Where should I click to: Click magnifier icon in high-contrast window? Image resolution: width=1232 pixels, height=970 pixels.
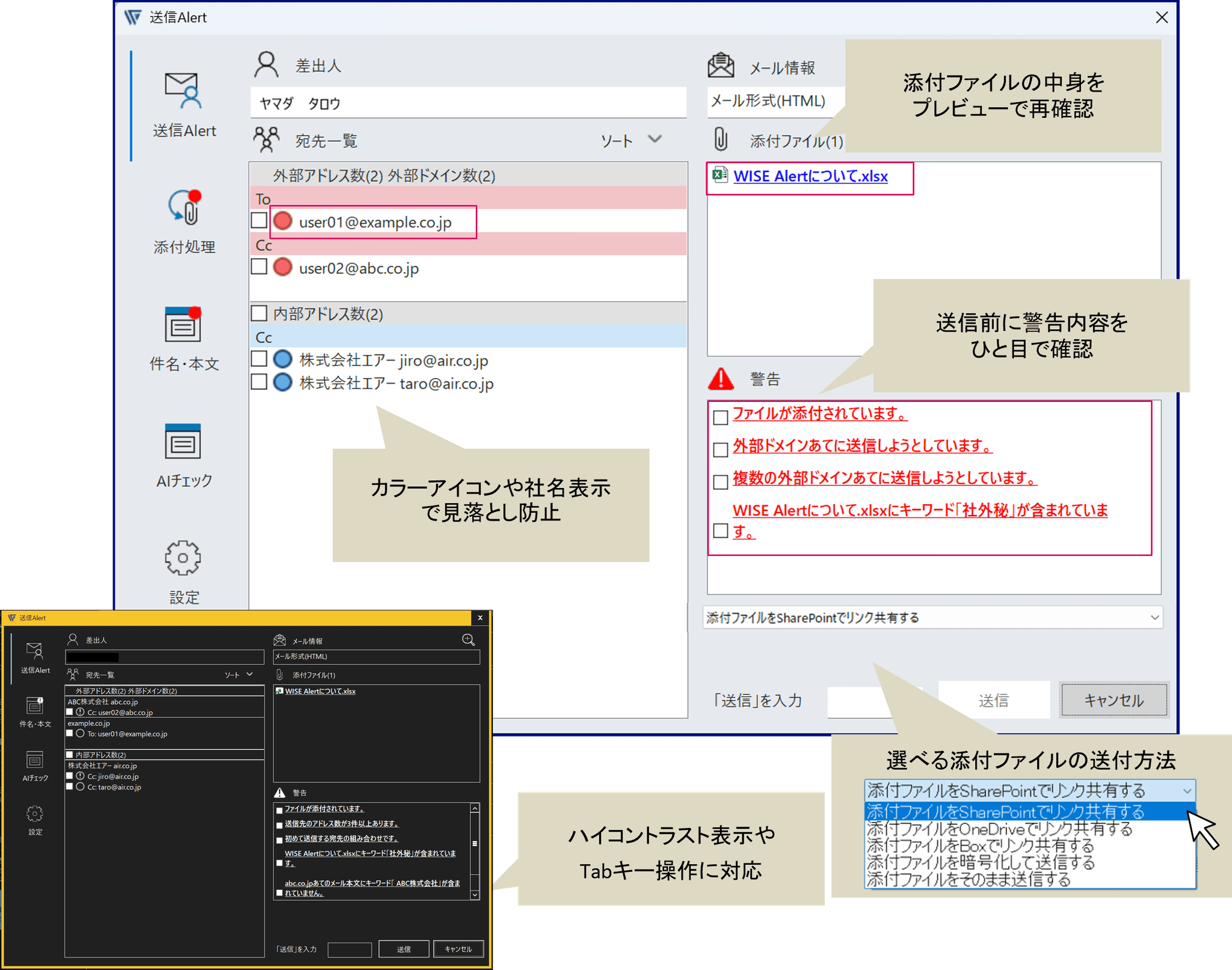click(468, 640)
